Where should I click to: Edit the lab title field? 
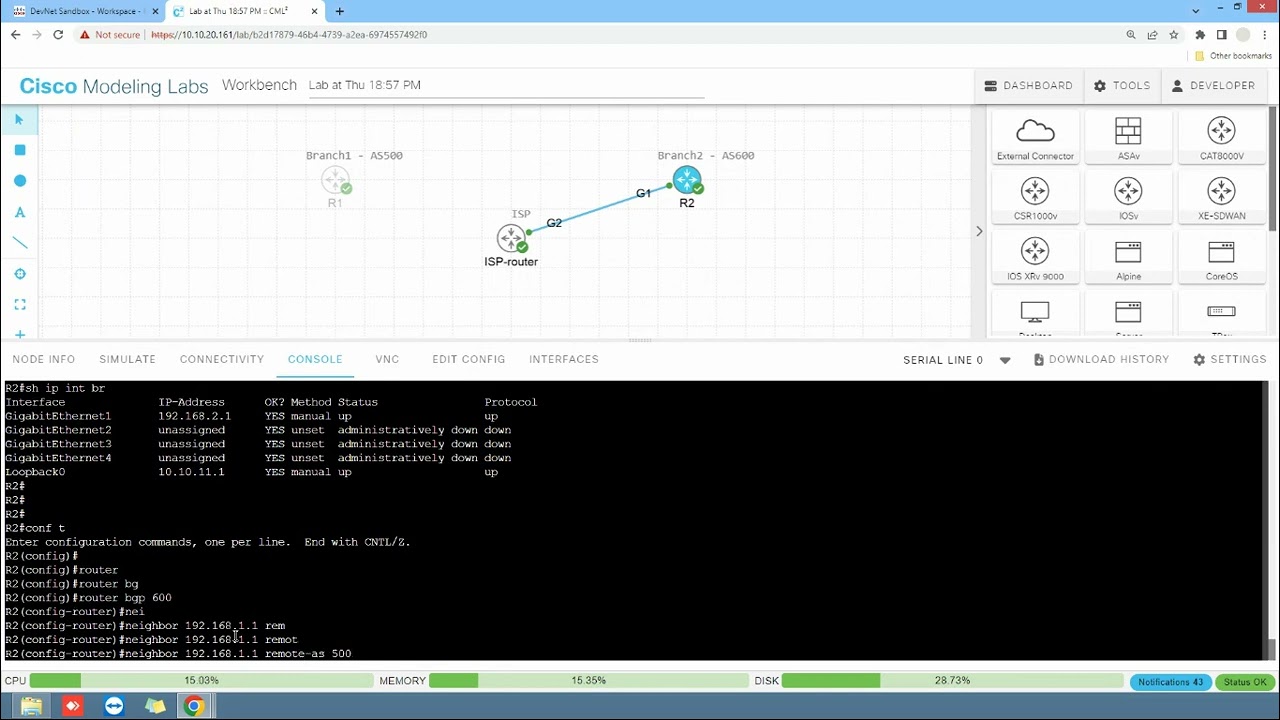(506, 85)
